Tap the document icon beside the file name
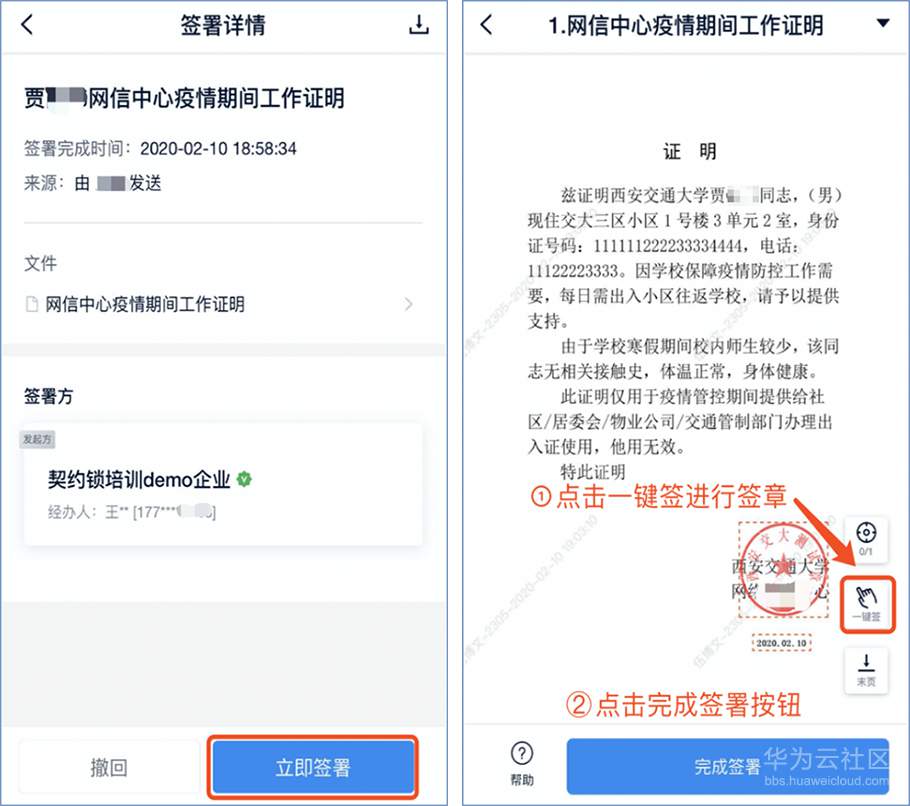Viewport: 910px width, 806px height. tap(32, 304)
